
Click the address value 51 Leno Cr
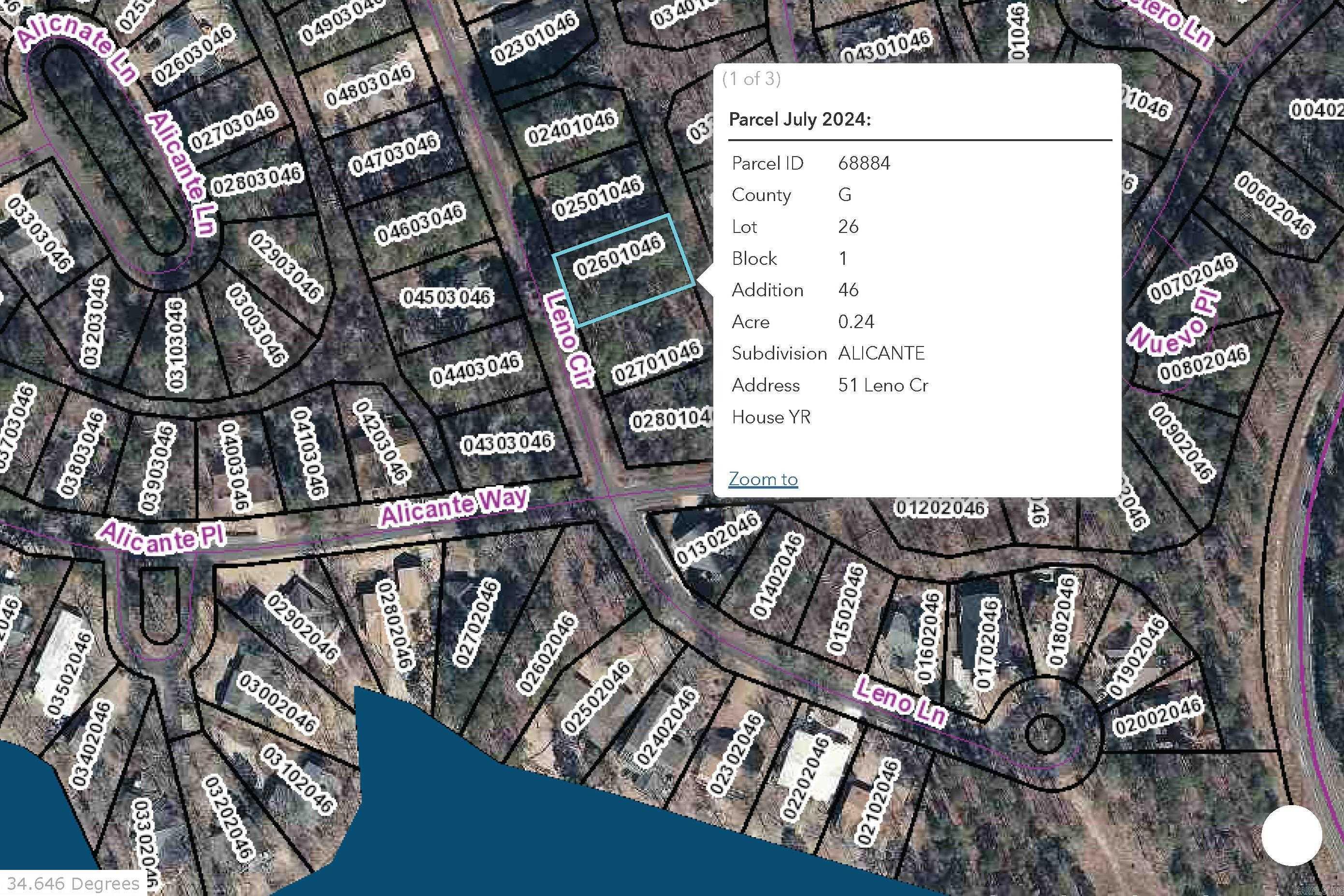click(x=883, y=385)
